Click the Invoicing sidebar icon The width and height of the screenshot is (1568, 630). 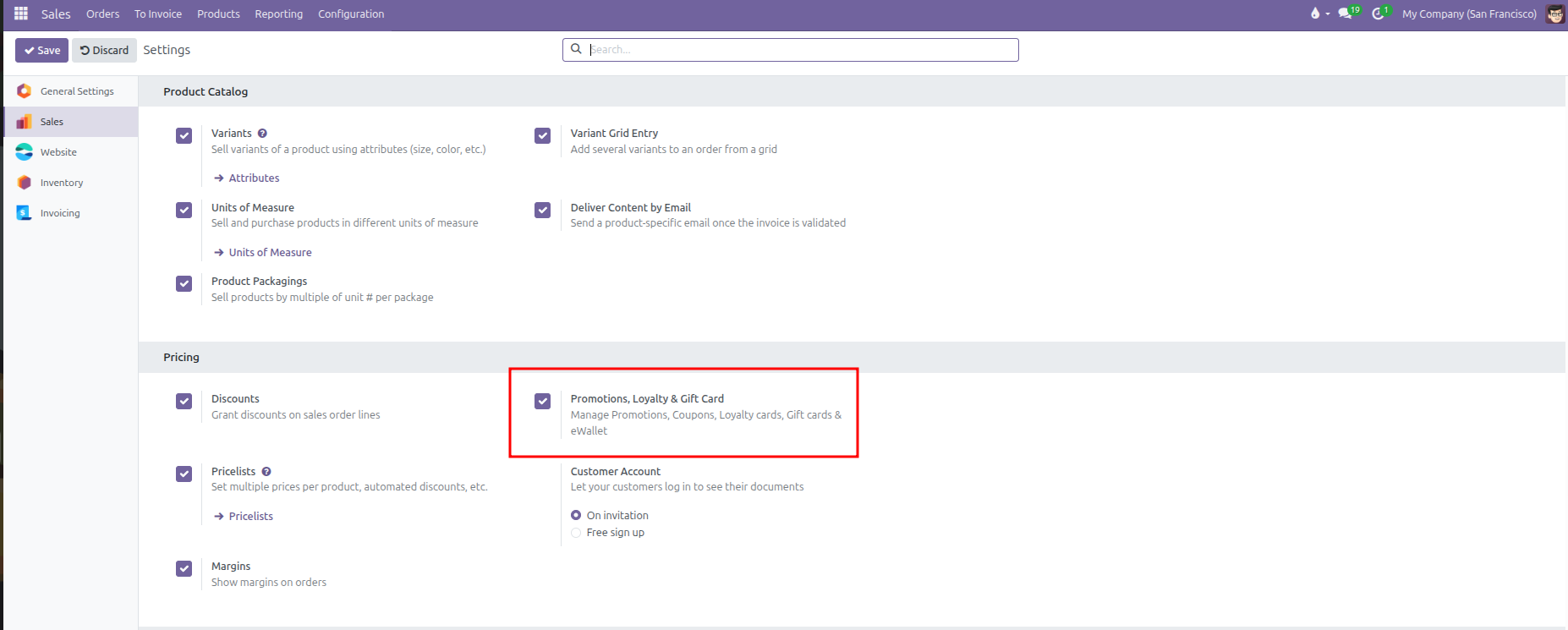(x=25, y=213)
